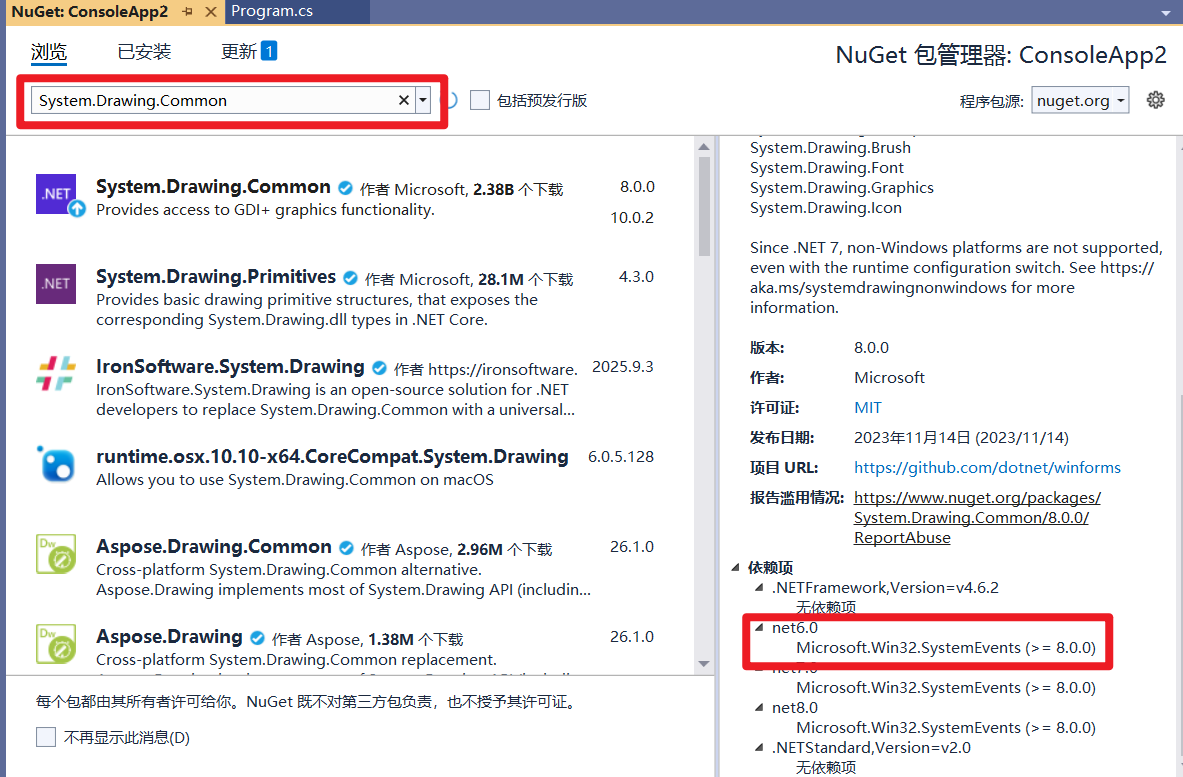This screenshot has width=1183, height=777.
Task: Click 无依赖项 under .NETStandard
Action: point(826,767)
